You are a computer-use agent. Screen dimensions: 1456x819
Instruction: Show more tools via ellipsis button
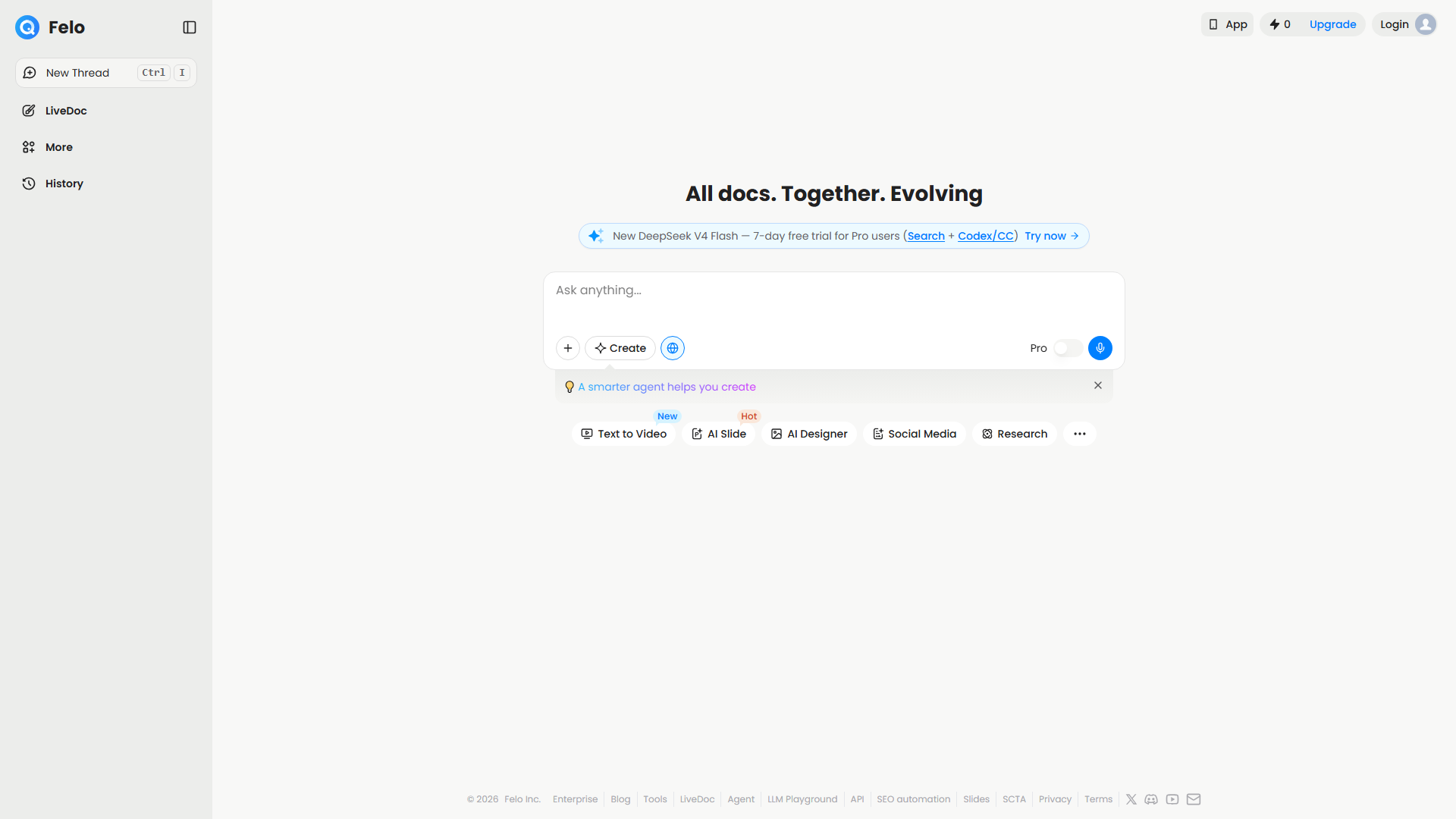[x=1080, y=434]
